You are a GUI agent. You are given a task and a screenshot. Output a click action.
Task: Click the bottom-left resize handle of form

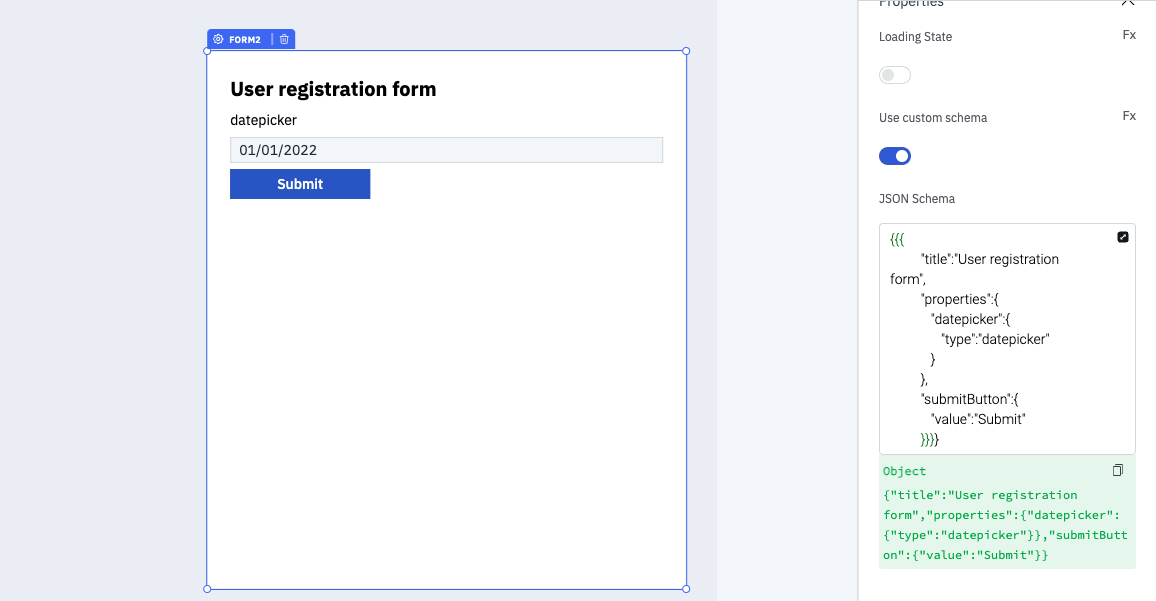click(x=207, y=589)
